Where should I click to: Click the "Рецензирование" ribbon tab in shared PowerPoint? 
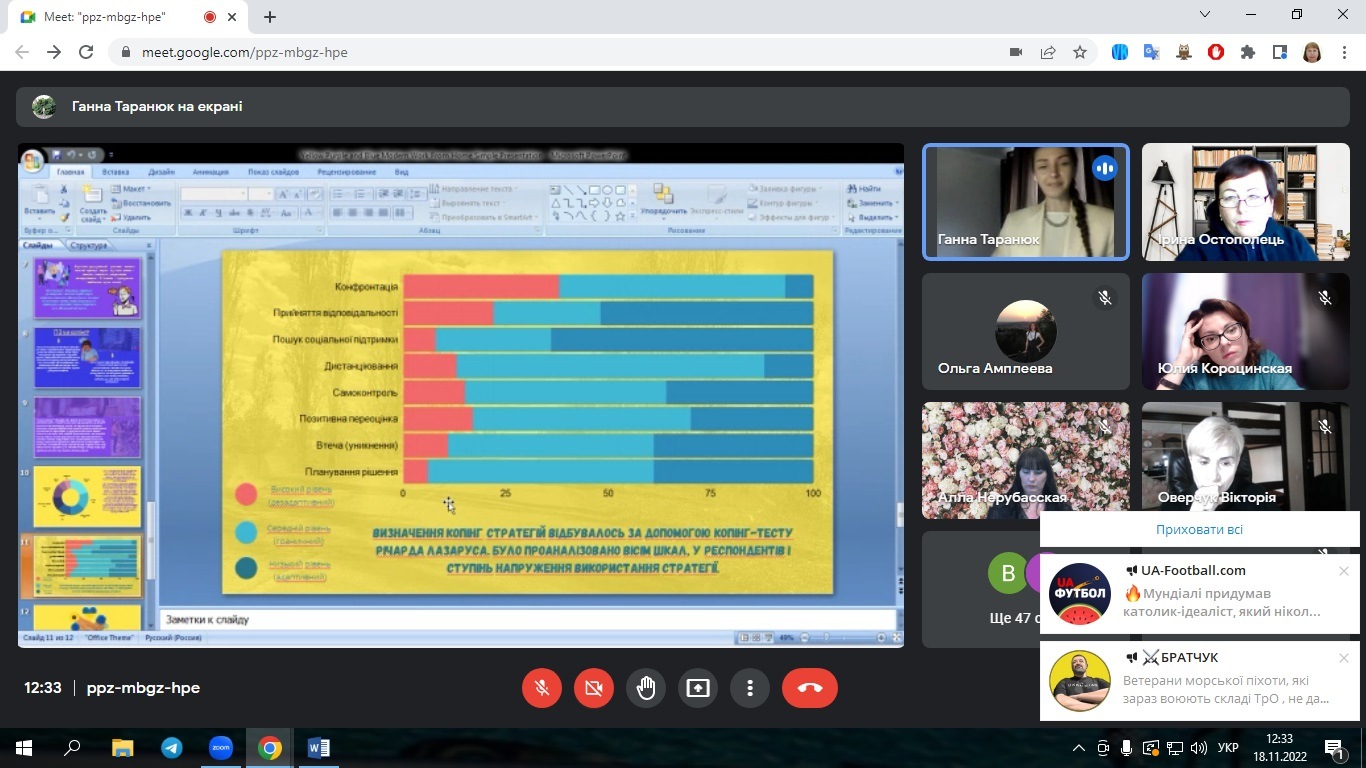click(x=346, y=172)
